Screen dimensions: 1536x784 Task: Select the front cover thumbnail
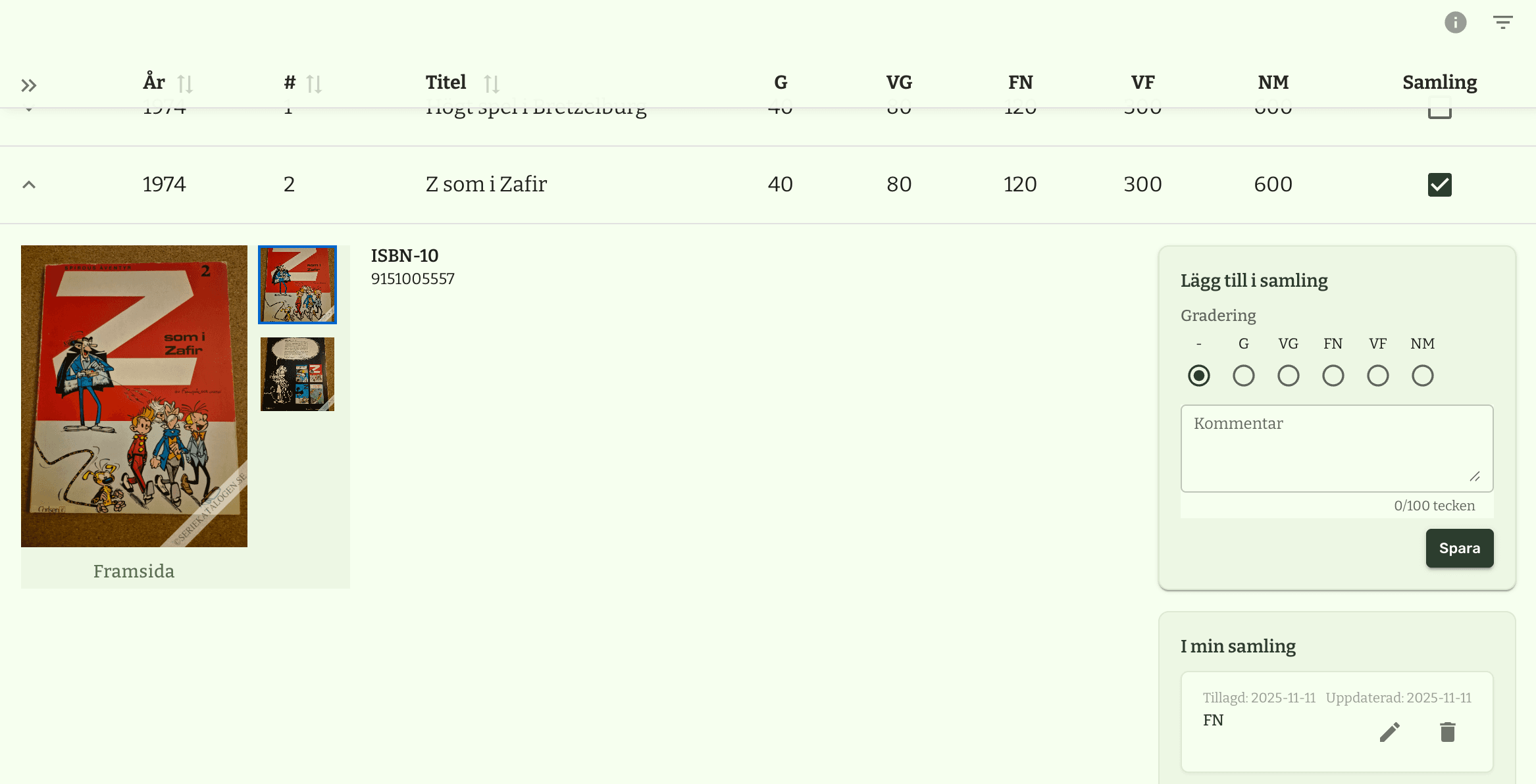coord(297,285)
